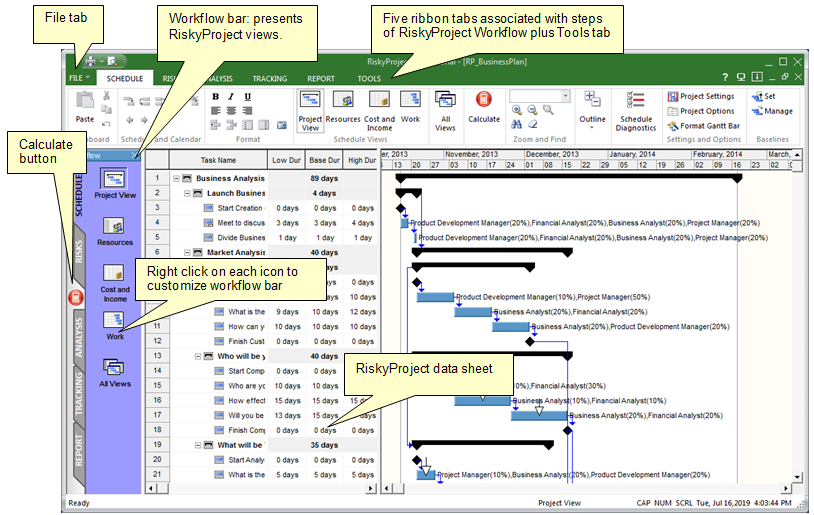Switch to the REPORT ribbon tab
This screenshot has width=814, height=515.
click(x=321, y=78)
